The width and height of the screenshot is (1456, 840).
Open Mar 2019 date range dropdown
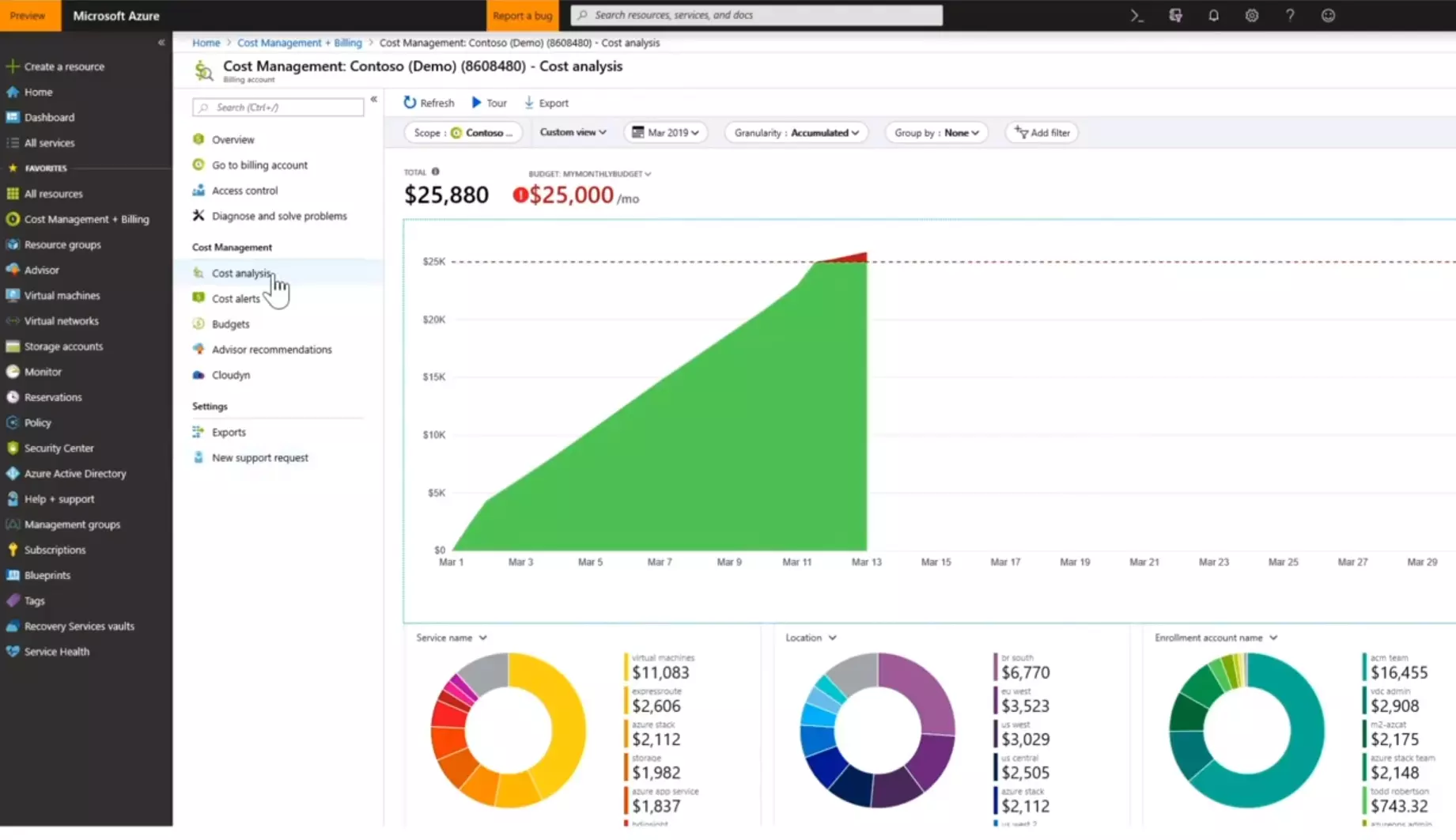(x=665, y=132)
